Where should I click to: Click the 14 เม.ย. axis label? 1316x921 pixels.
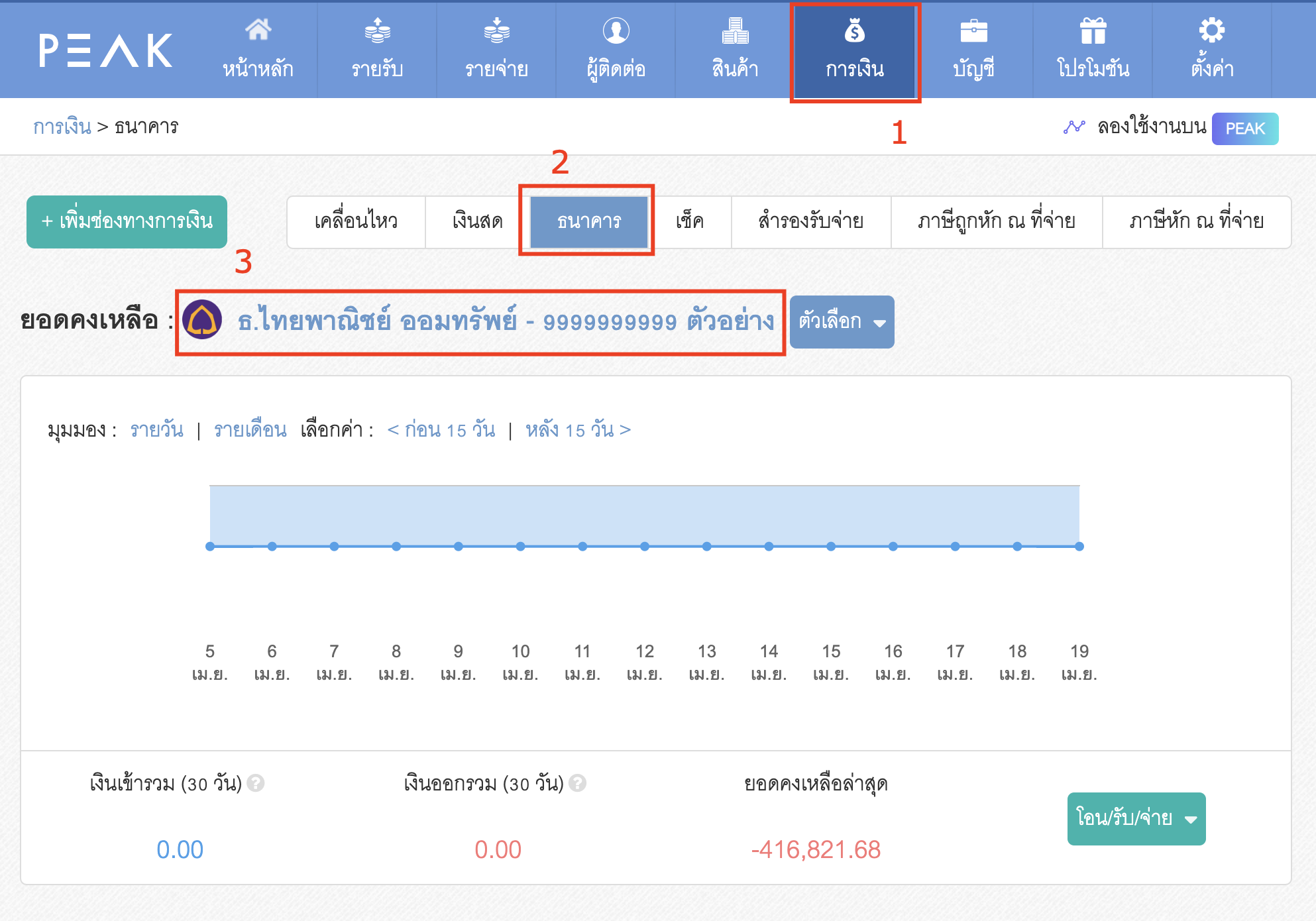(x=769, y=663)
